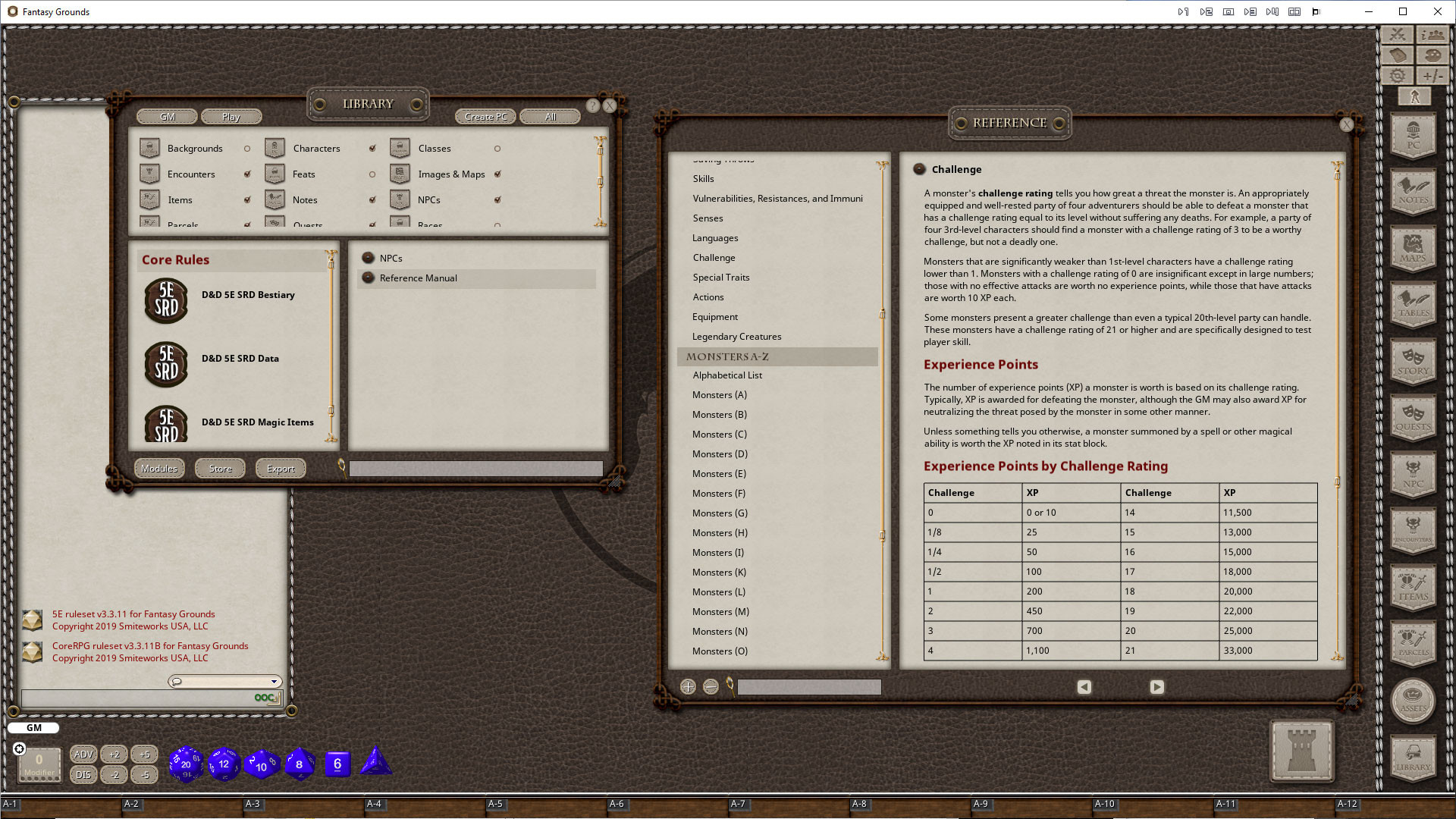
Task: Click the Store button in library panel
Action: click(220, 468)
